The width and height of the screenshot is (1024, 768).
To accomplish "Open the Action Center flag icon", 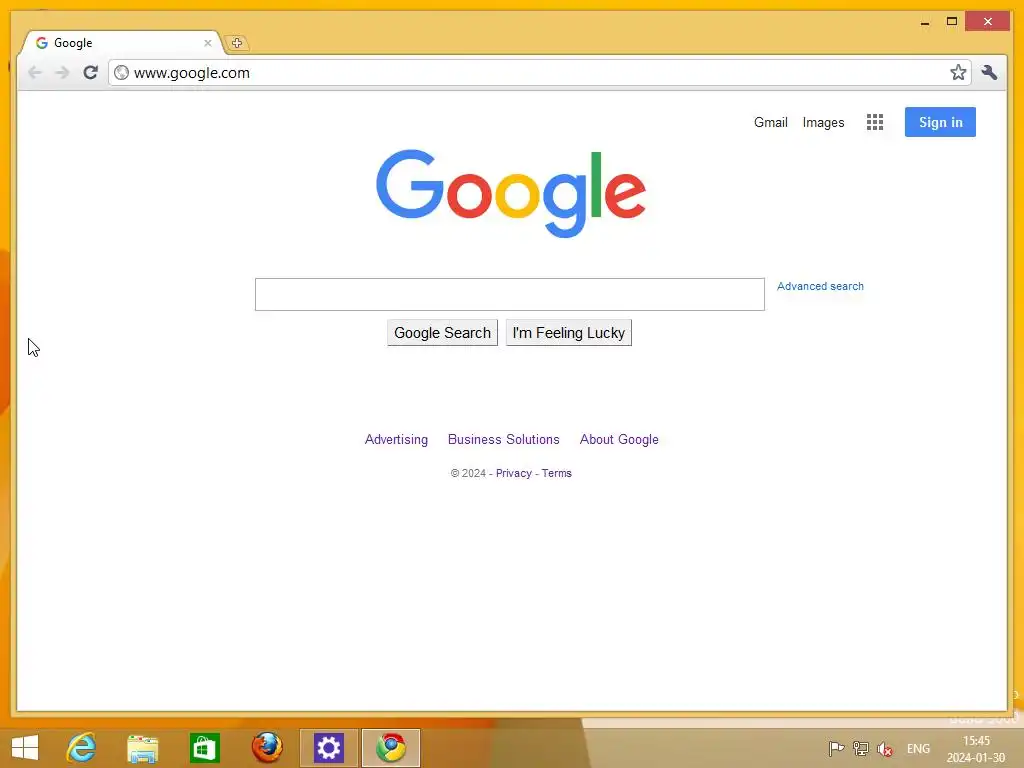I will (836, 748).
